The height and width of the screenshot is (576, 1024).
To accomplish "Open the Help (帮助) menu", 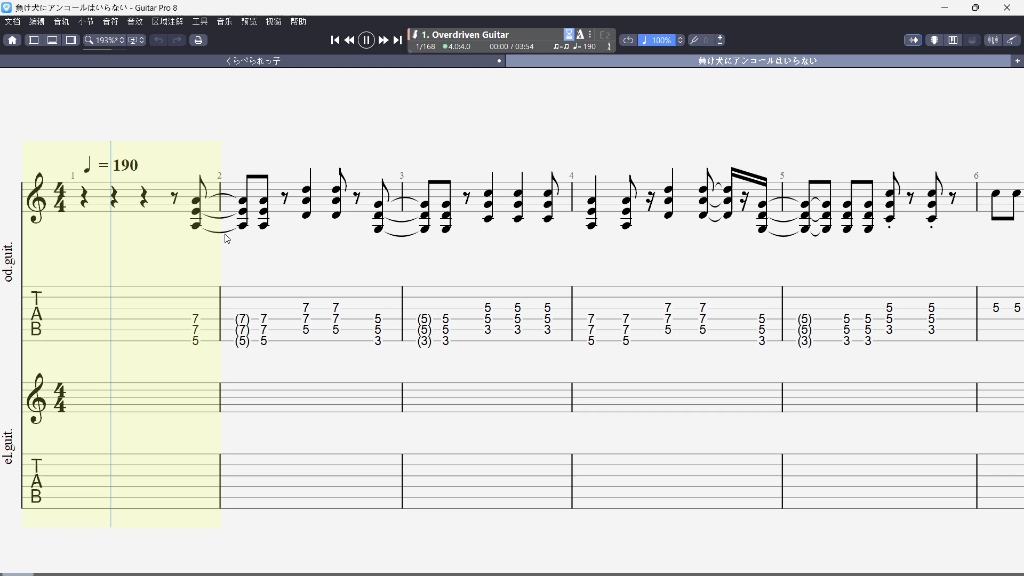I will tap(298, 22).
